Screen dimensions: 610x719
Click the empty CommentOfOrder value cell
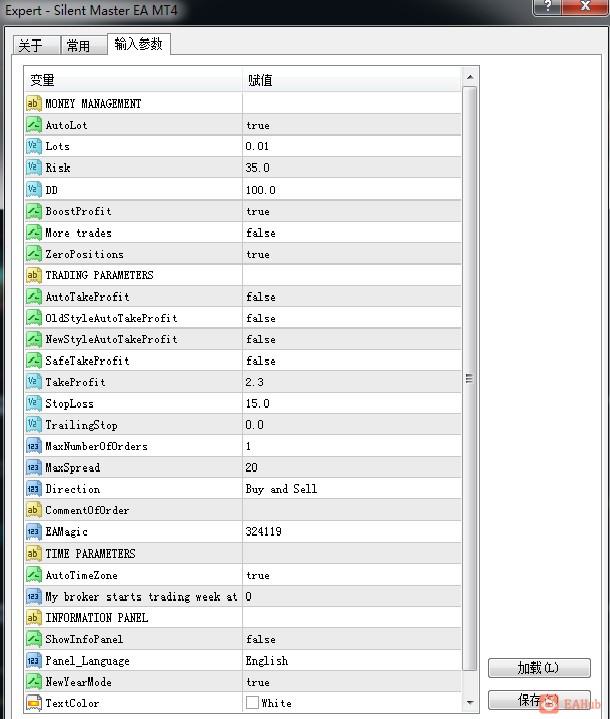pos(352,510)
